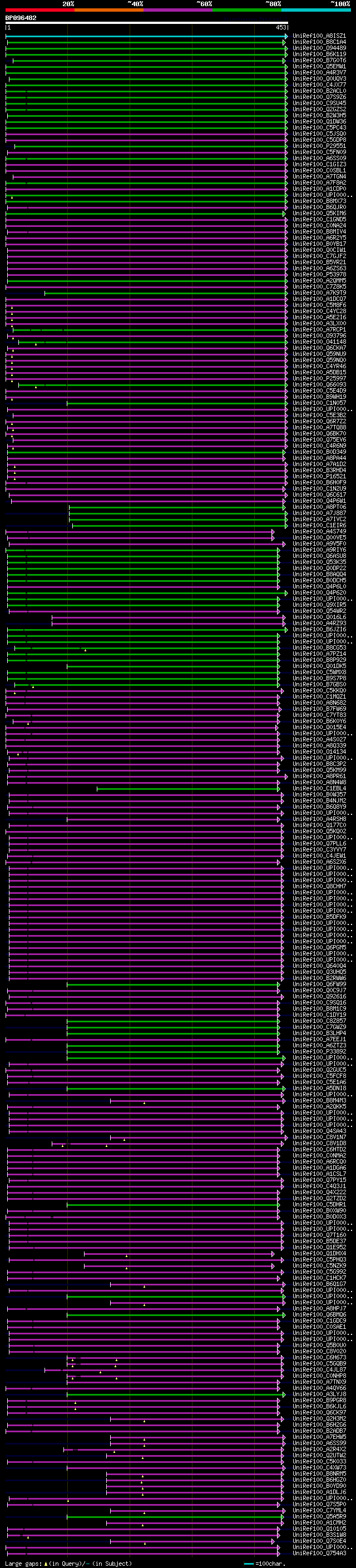Click UniRef100_Q016L6 label

click(319, 617)
